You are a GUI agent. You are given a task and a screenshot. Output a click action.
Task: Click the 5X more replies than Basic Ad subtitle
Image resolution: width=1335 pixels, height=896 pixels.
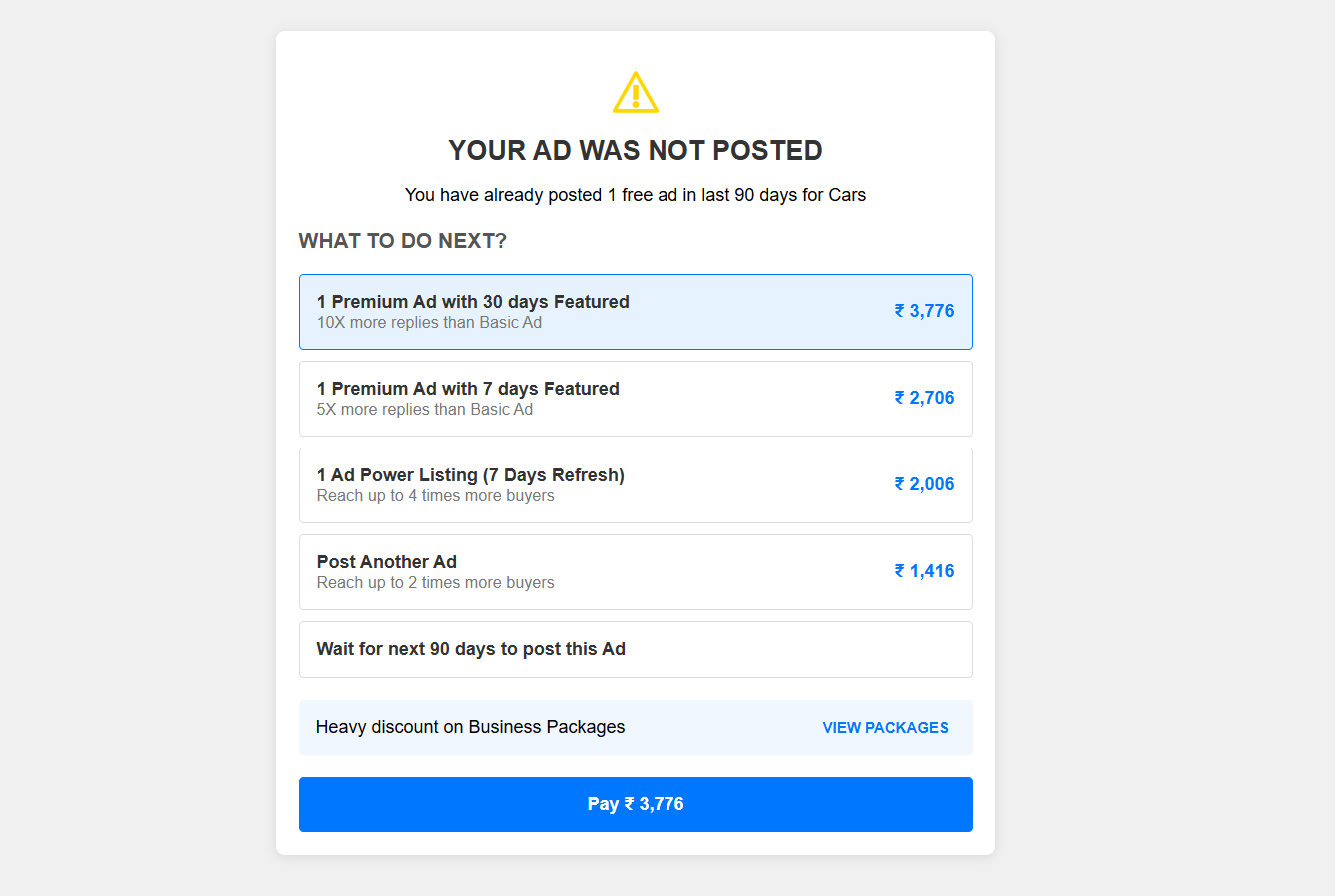(x=425, y=410)
